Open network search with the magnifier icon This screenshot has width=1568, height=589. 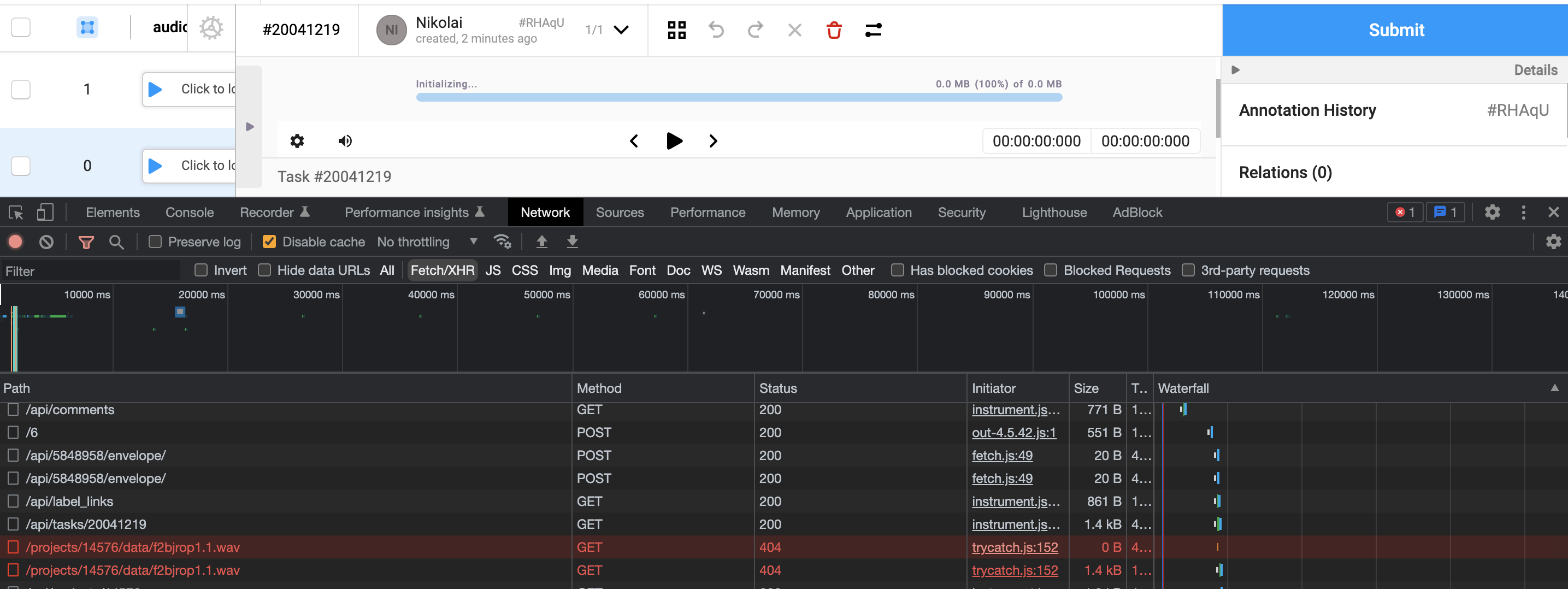click(116, 242)
